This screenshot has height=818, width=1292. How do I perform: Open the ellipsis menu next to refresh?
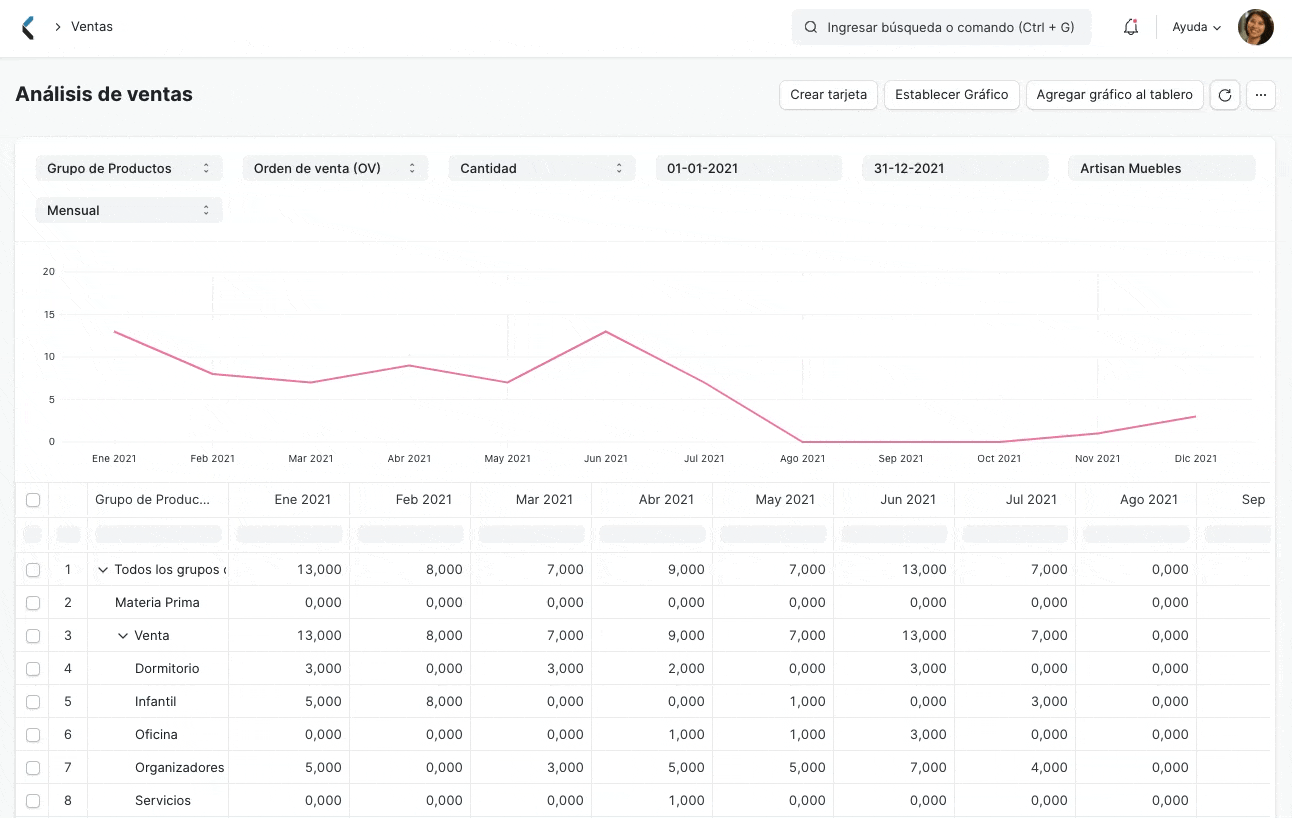point(1260,94)
